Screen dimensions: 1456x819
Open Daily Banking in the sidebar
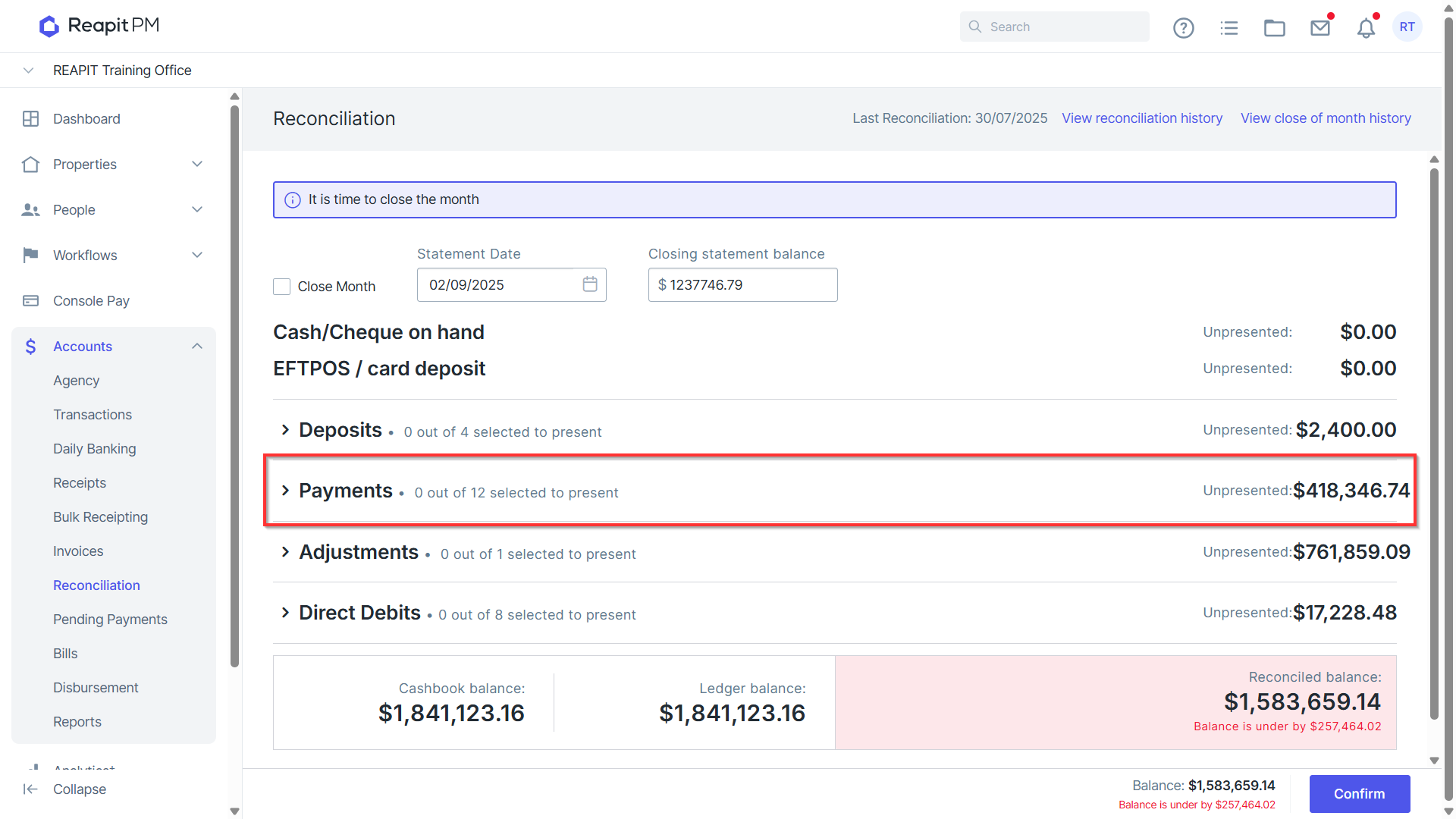95,449
